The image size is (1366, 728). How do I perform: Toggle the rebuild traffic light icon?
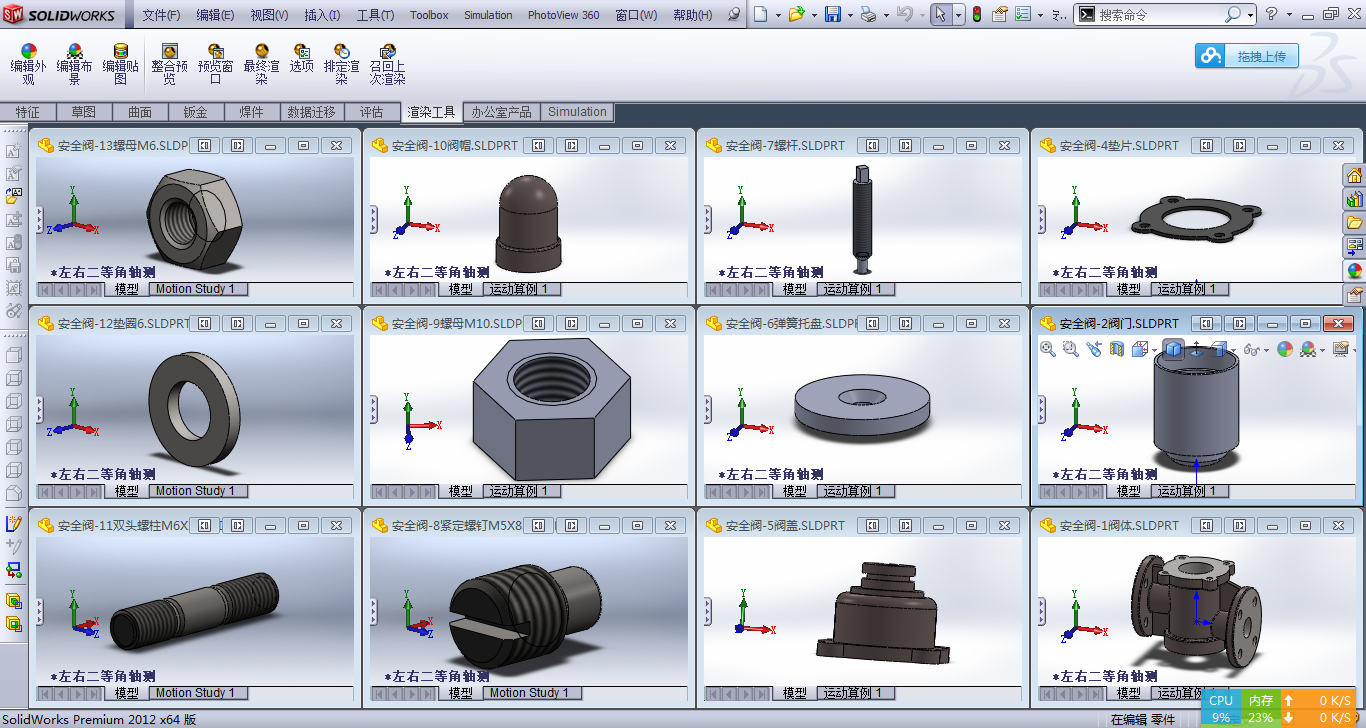(x=977, y=15)
